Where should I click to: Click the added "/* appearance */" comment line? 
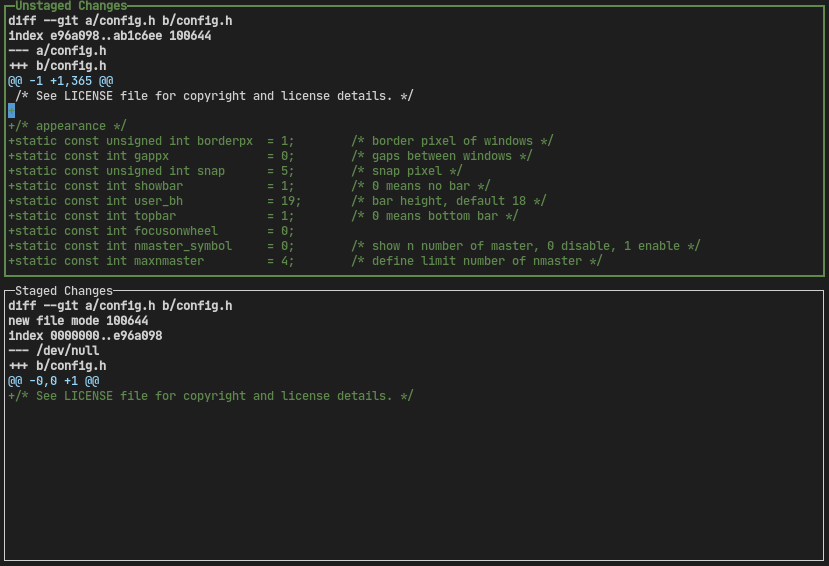click(x=67, y=126)
